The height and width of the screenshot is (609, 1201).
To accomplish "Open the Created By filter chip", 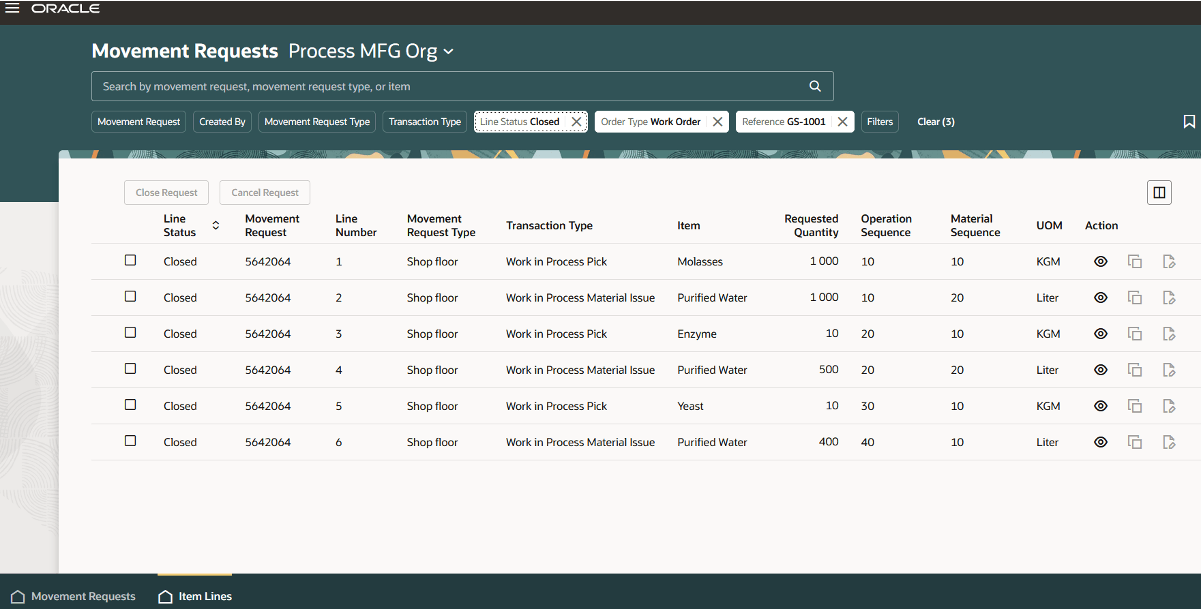I will (x=222, y=122).
